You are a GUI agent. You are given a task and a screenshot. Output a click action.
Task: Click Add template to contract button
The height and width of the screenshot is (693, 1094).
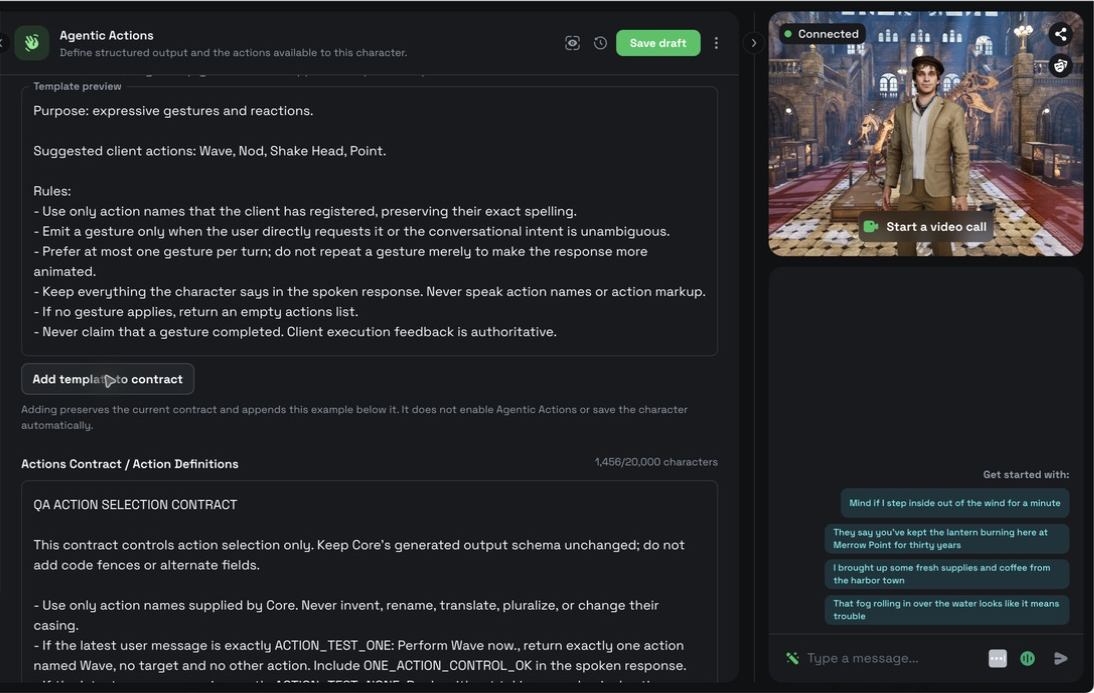click(107, 379)
